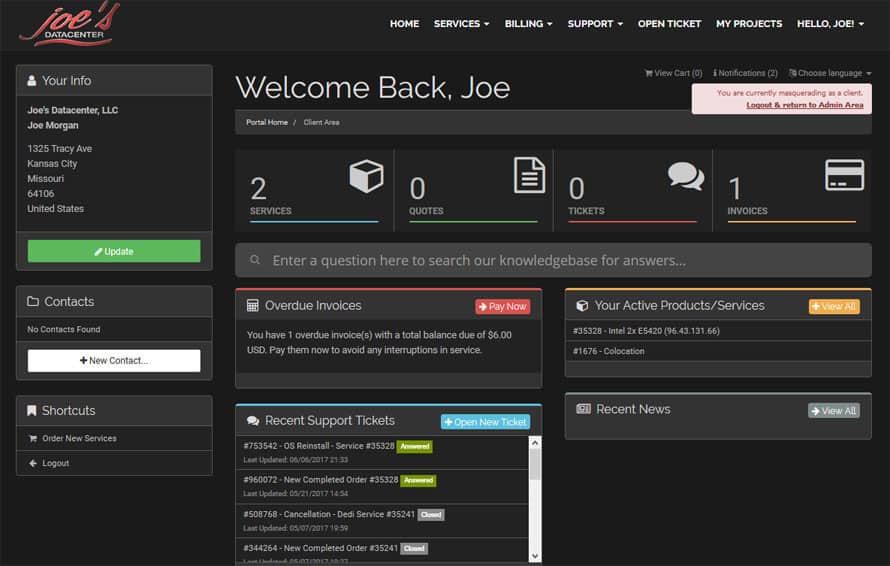890x566 pixels.
Task: Click the knowledgebase search magnifier icon
Action: point(255,260)
